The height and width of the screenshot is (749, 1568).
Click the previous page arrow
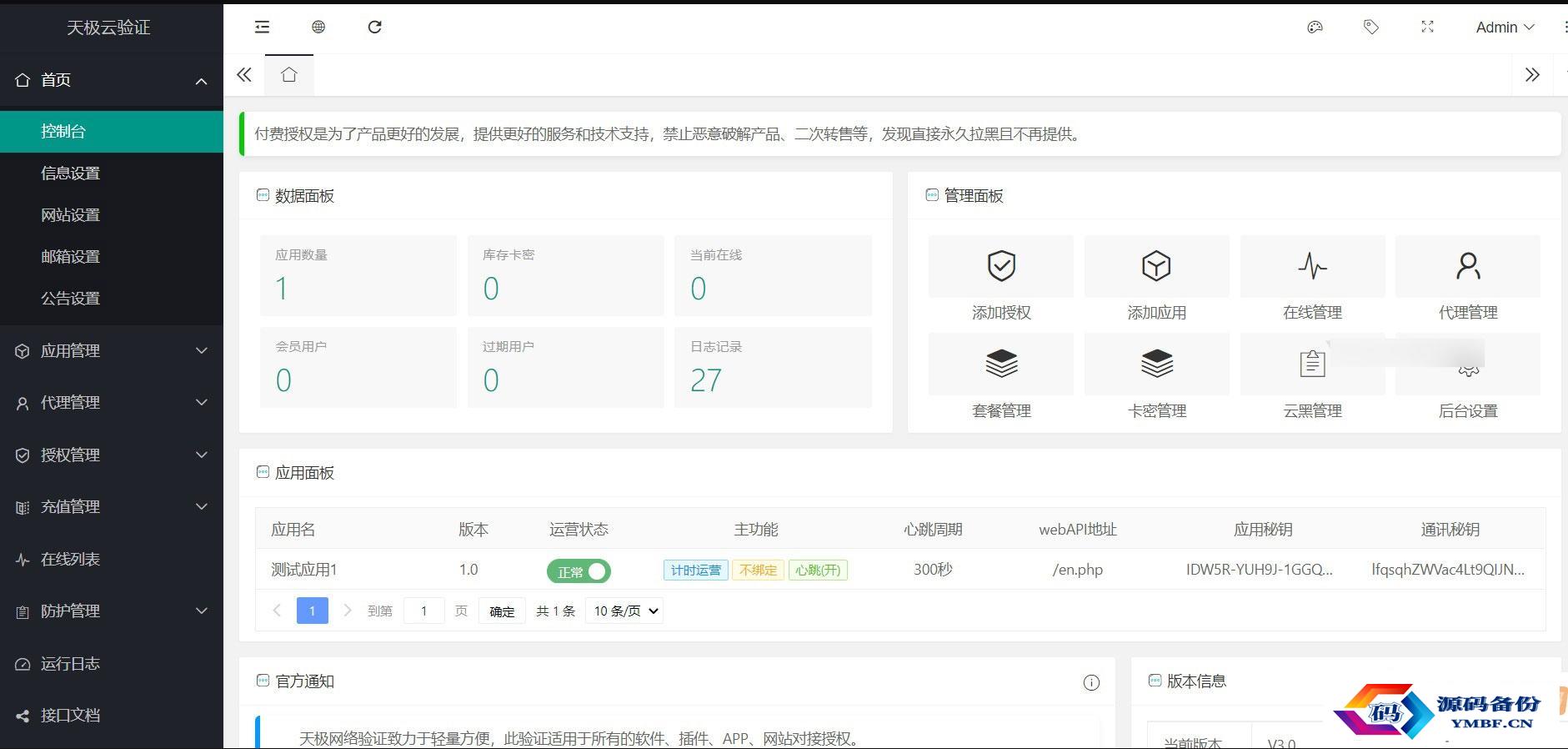pyautogui.click(x=277, y=611)
